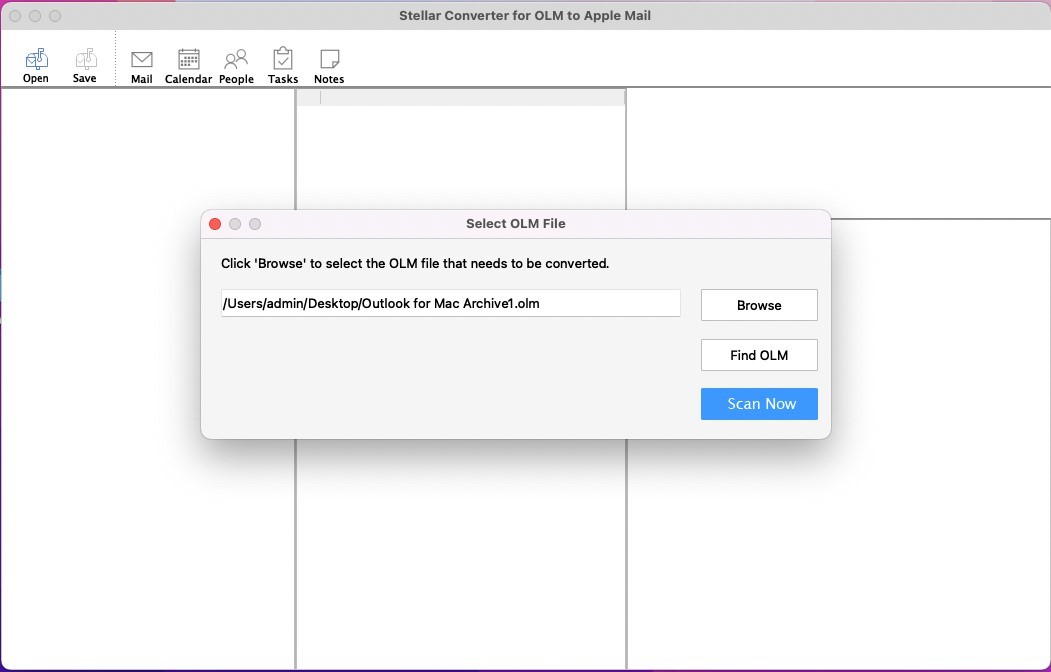The image size is (1051, 672).
Task: Start scanning with Scan Now
Action: tap(759, 404)
